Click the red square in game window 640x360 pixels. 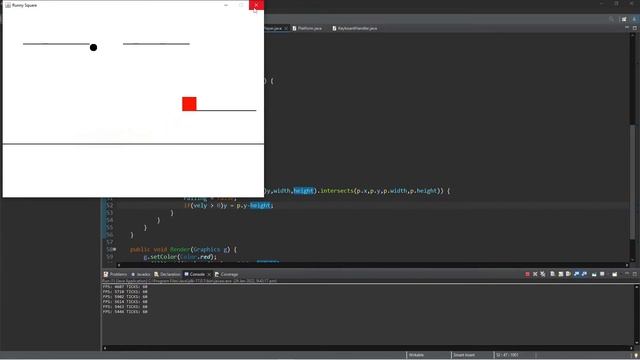click(x=189, y=104)
